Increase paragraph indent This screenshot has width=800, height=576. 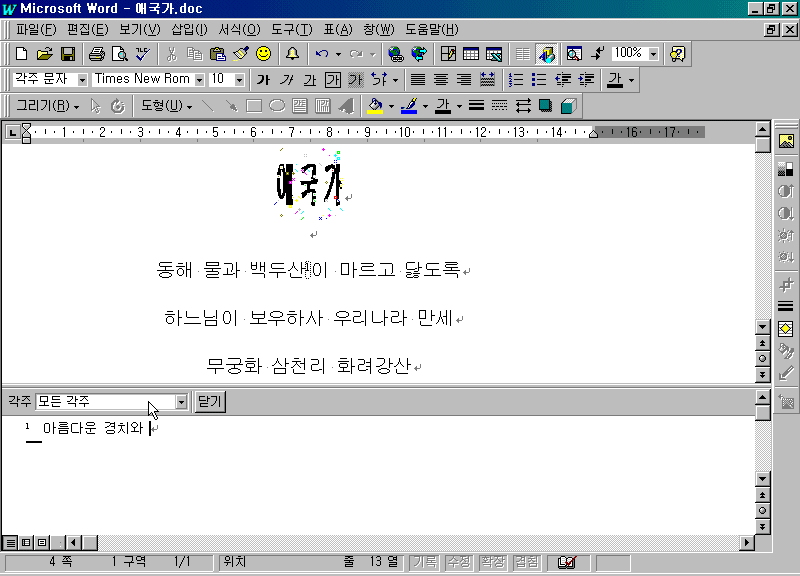coord(586,80)
